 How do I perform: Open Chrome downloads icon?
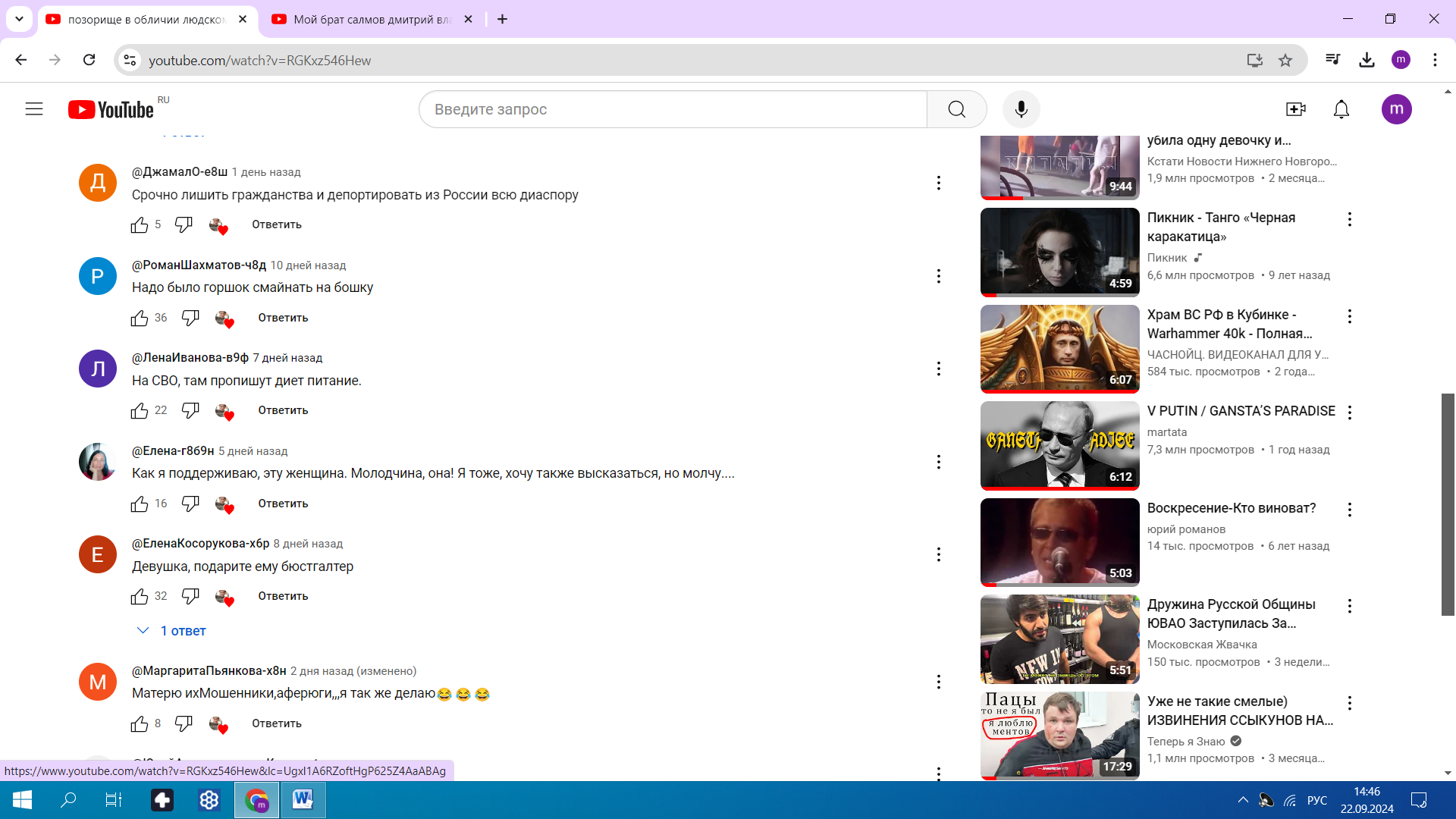coord(1367,61)
